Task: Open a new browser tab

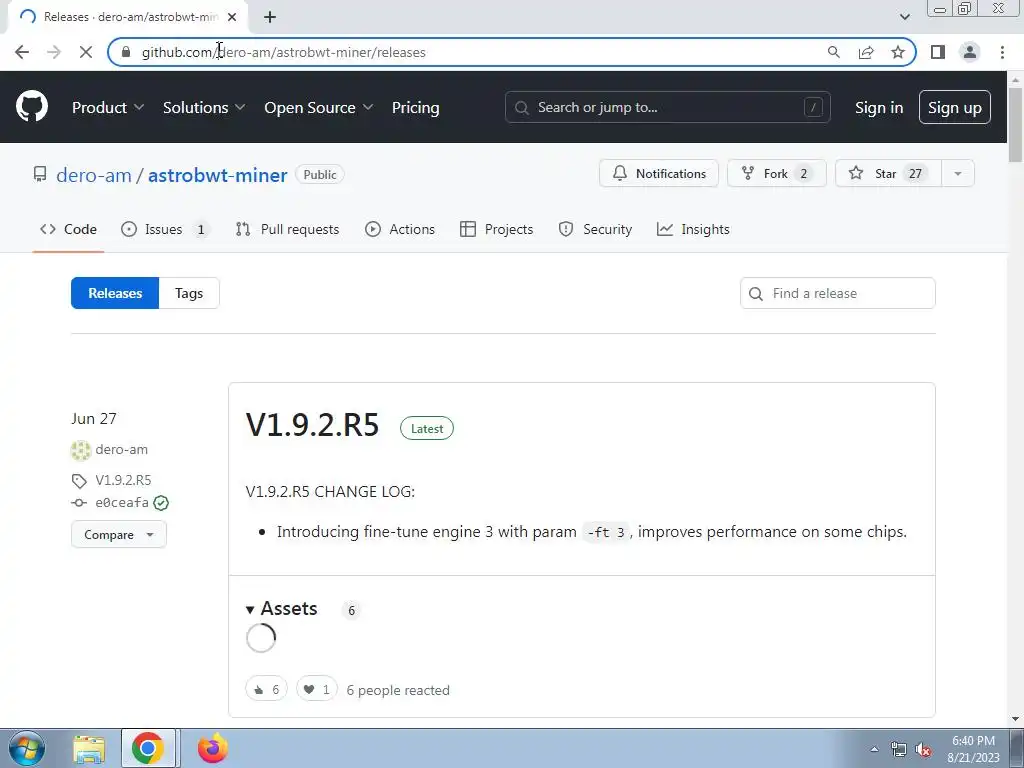Action: click(270, 18)
